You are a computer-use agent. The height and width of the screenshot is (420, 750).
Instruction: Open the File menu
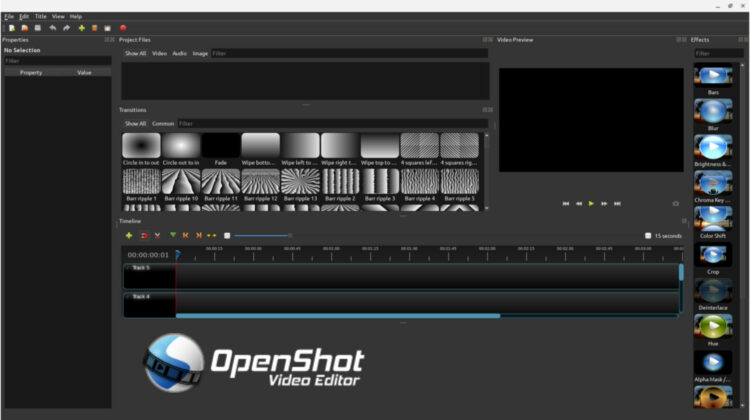[x=9, y=16]
